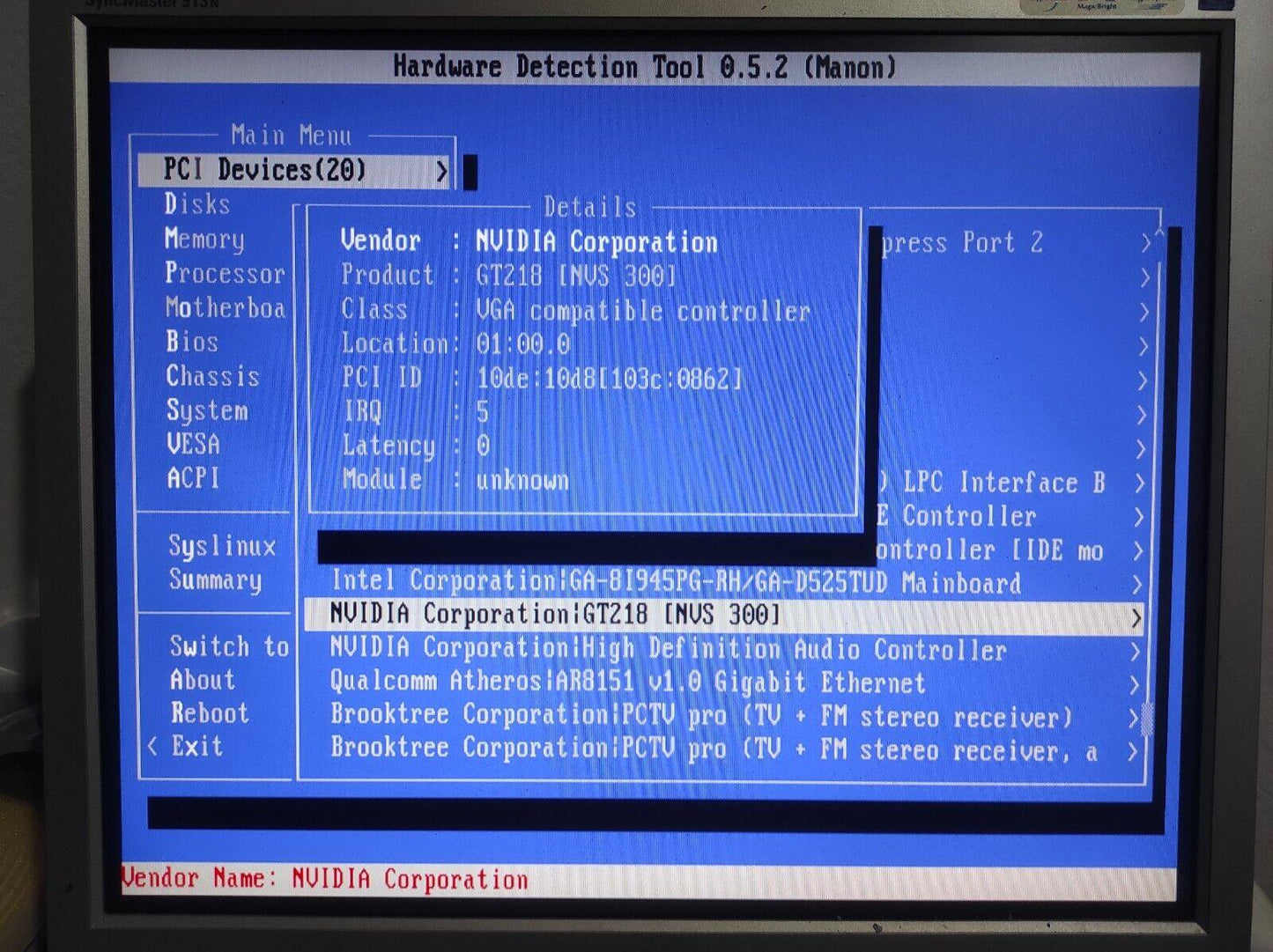
Task: Click Exit in the Main Menu
Action: point(197,747)
